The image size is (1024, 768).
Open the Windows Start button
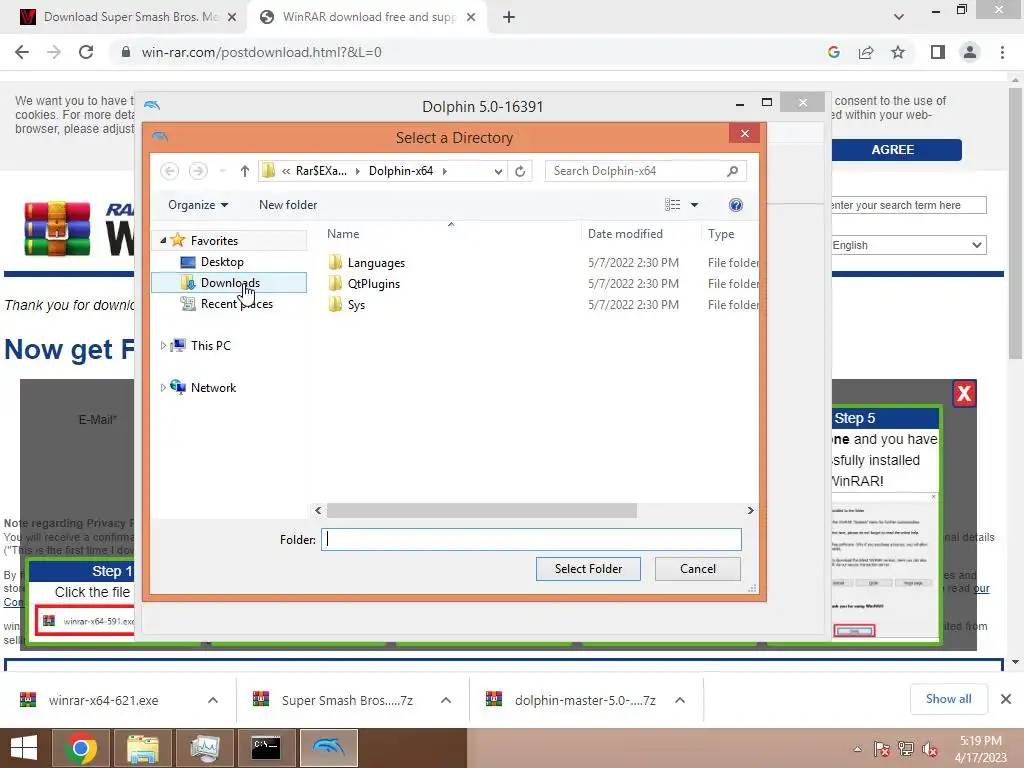[x=24, y=748]
